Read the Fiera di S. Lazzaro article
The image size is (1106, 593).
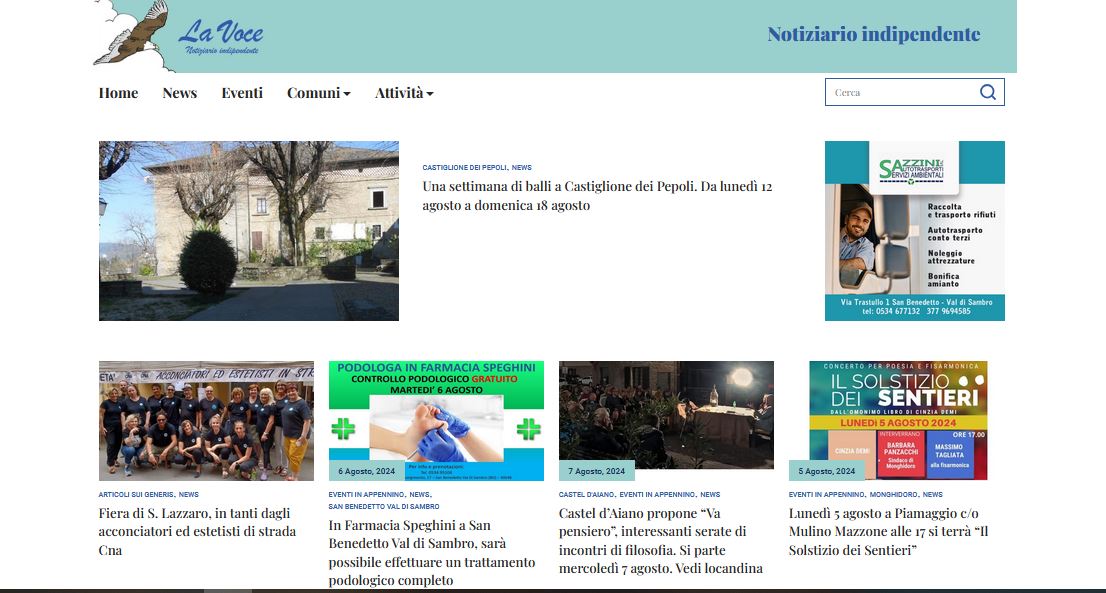[198, 532]
